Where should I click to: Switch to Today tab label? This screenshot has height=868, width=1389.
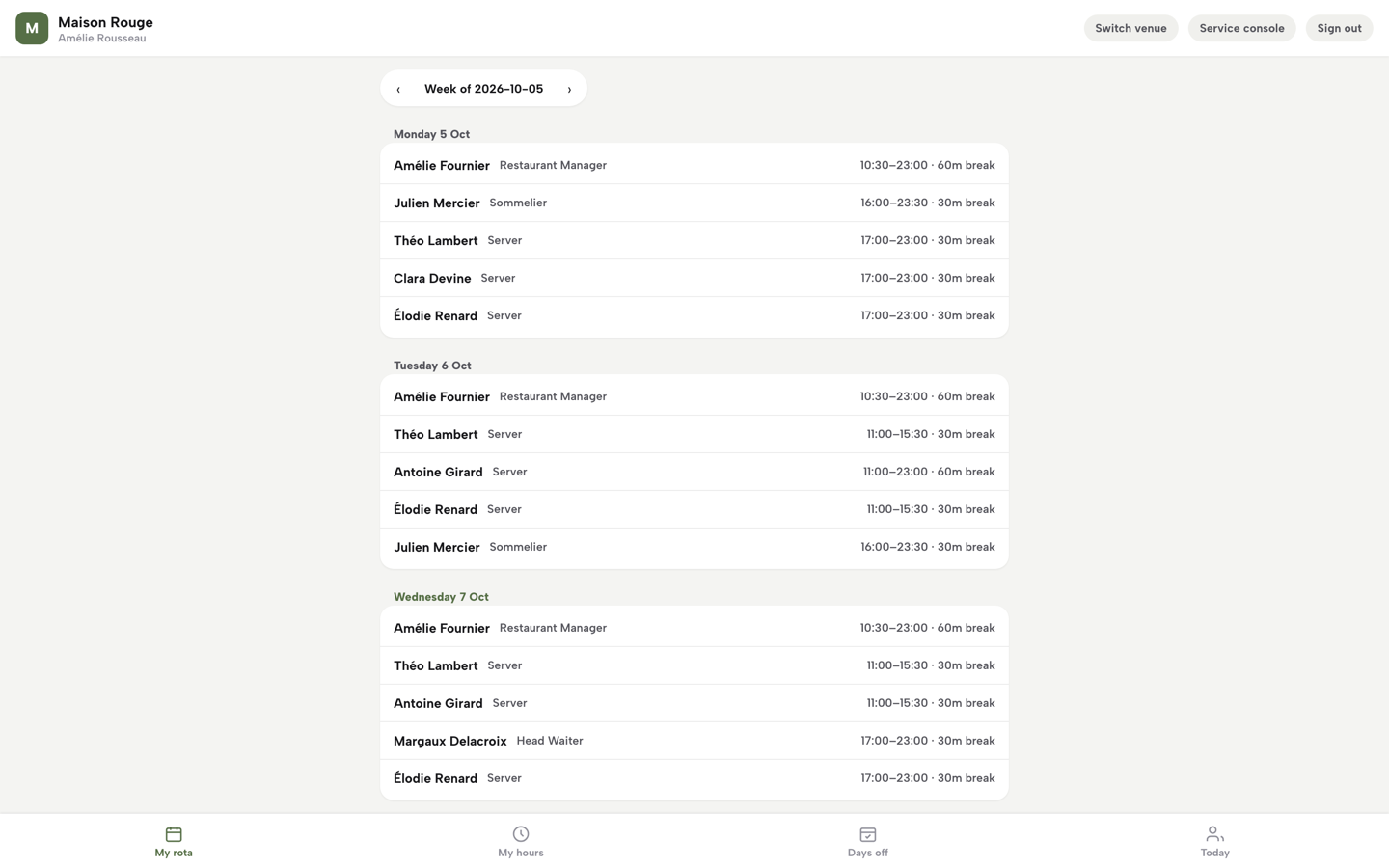click(1214, 853)
